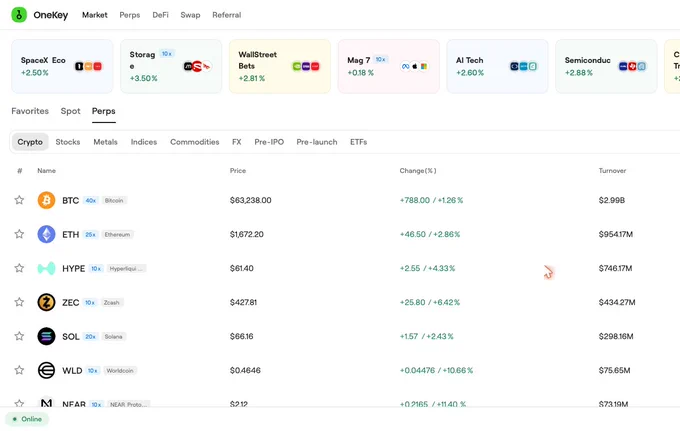Image resolution: width=680 pixels, height=431 pixels.
Task: Click the Worldcoin WLD icon
Action: coord(46,370)
